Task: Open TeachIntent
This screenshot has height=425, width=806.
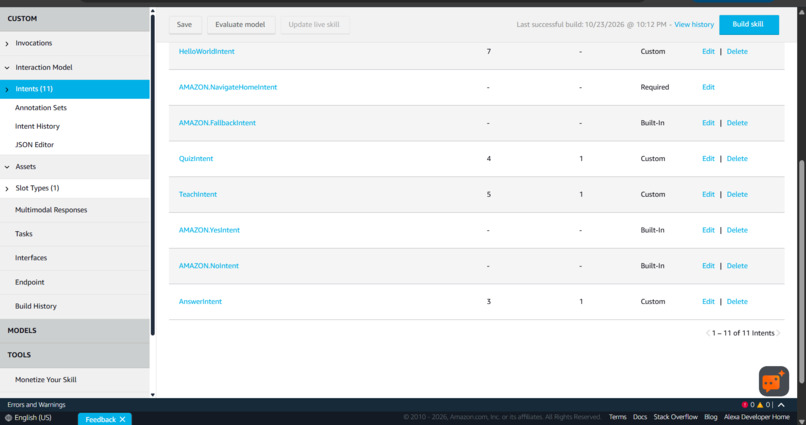Action: tap(198, 194)
